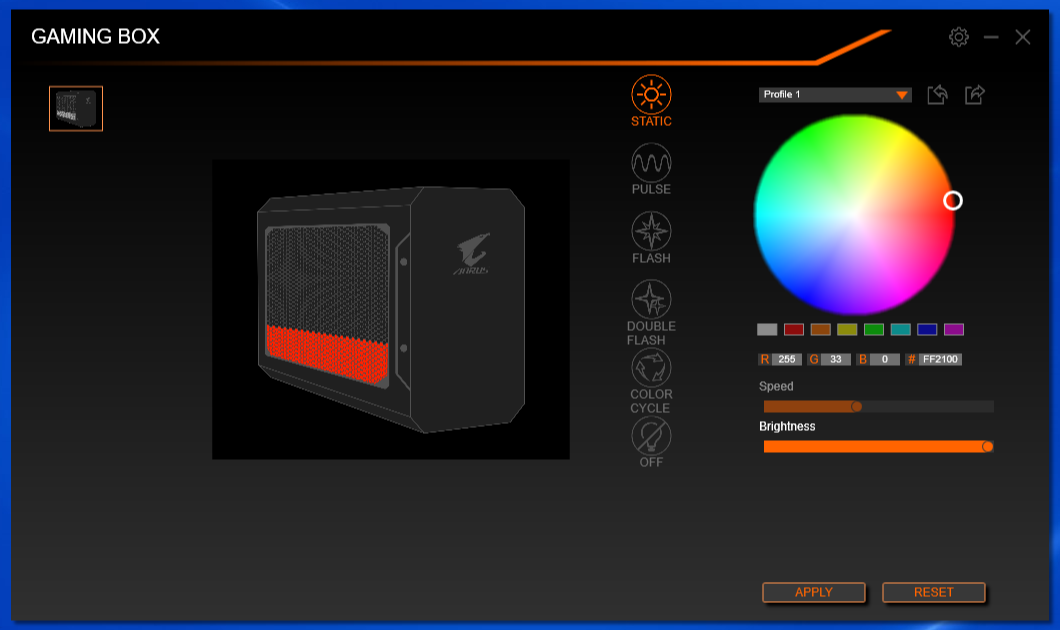Image resolution: width=1060 pixels, height=630 pixels.
Task: Choose the COLOR CYCLE lighting mode
Action: coord(651,368)
